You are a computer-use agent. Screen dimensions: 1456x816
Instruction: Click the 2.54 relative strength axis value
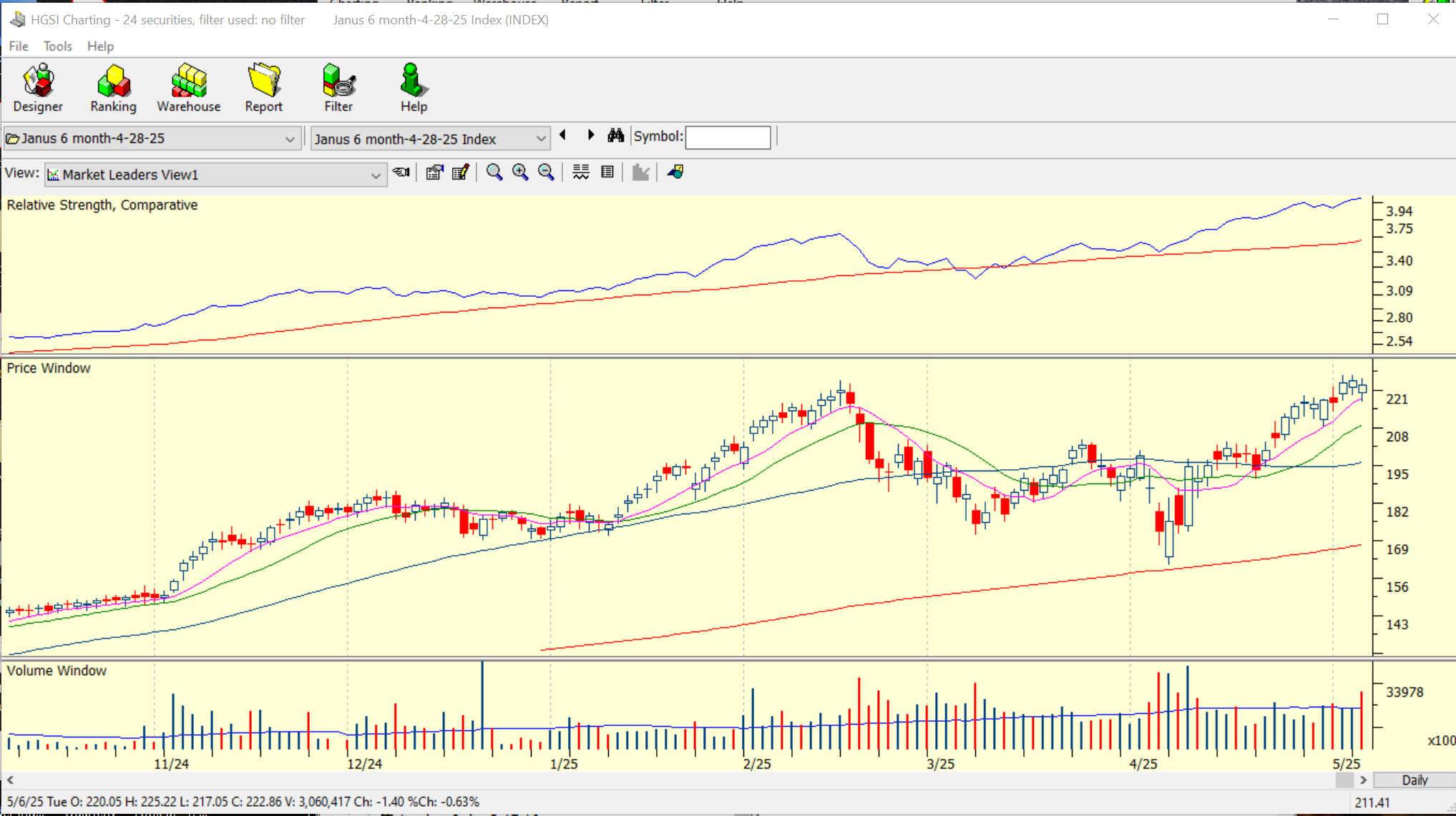click(1399, 341)
